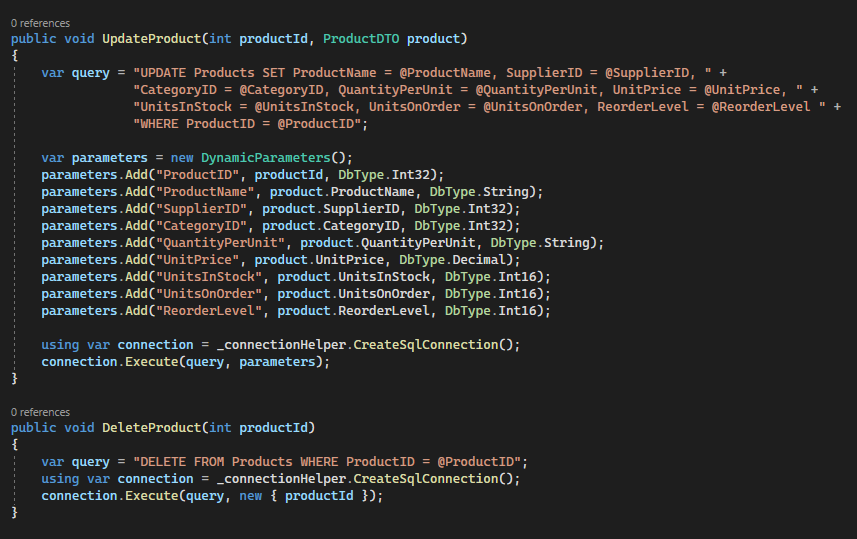Click product.ReorderLevel argument
The width and height of the screenshot is (857, 539).
(x=353, y=311)
